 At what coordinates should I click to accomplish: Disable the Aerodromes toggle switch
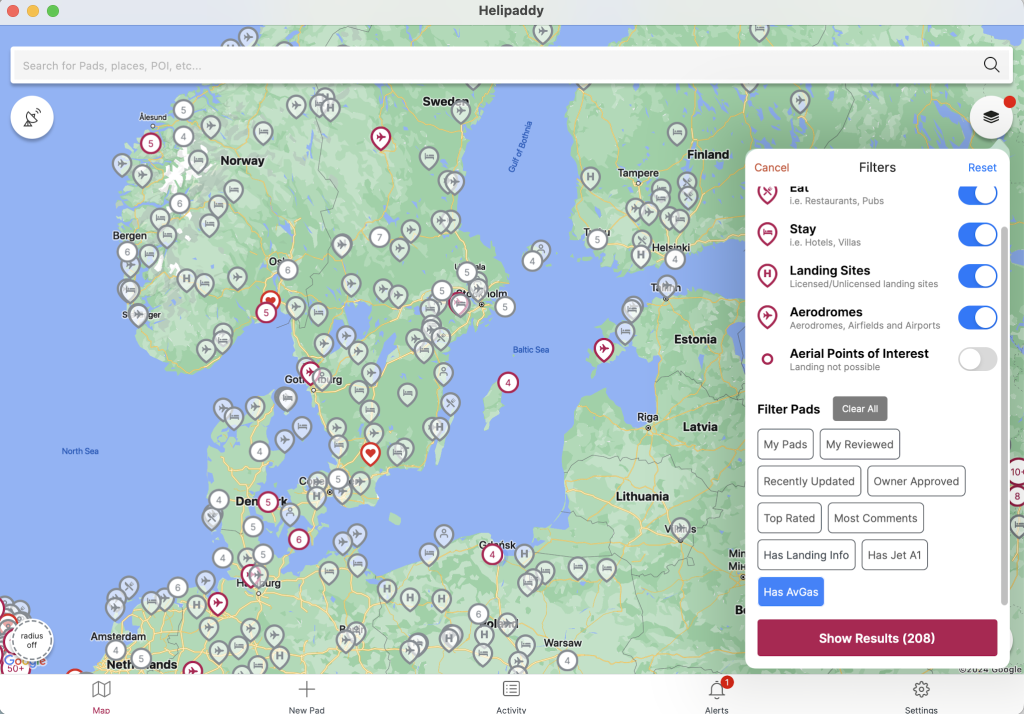tap(977, 318)
